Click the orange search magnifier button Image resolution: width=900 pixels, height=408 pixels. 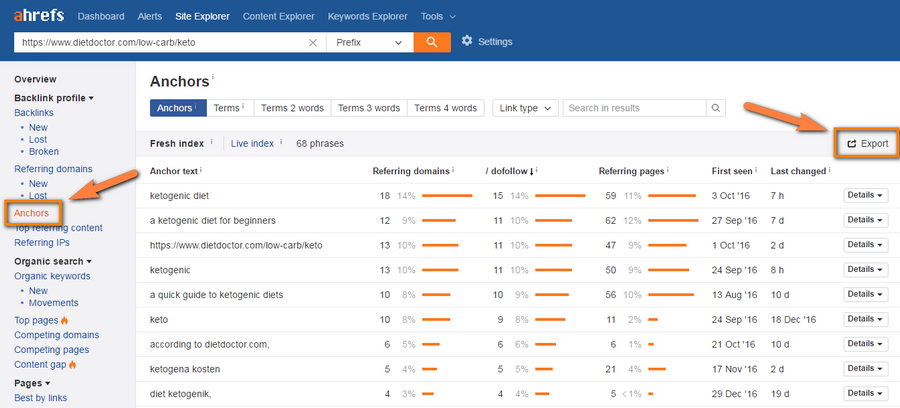(x=432, y=42)
